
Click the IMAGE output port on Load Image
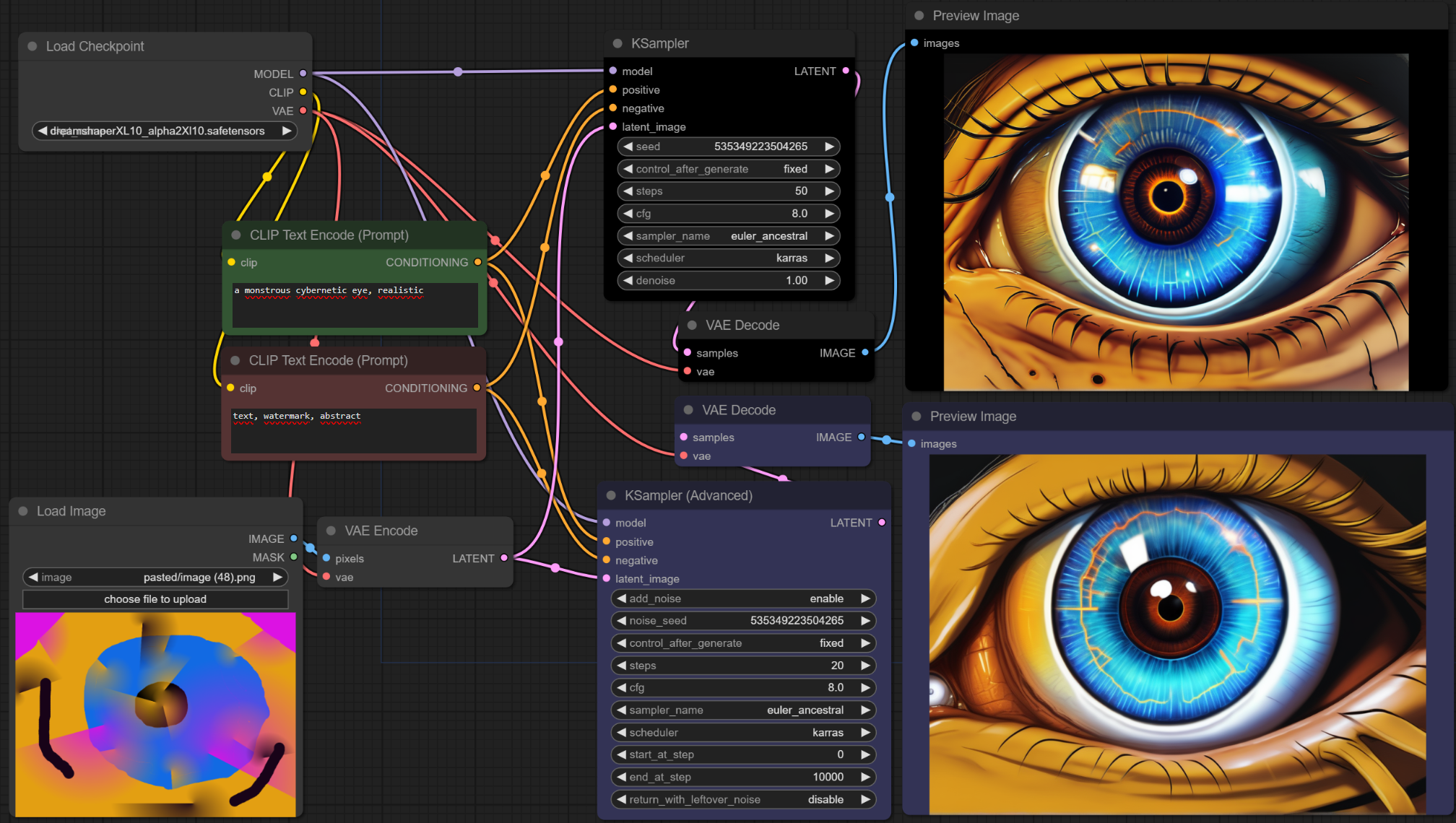click(x=294, y=539)
